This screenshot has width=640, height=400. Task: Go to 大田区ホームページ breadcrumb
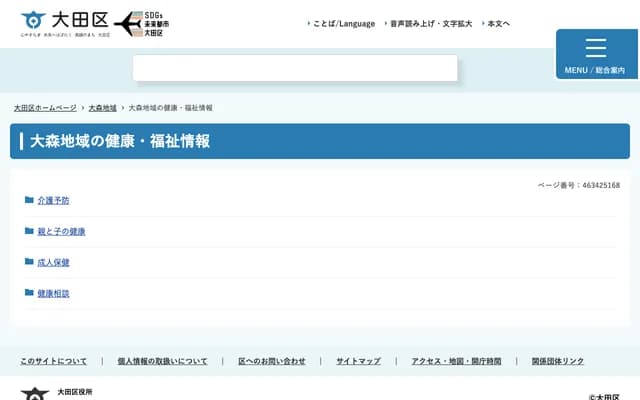coord(45,107)
